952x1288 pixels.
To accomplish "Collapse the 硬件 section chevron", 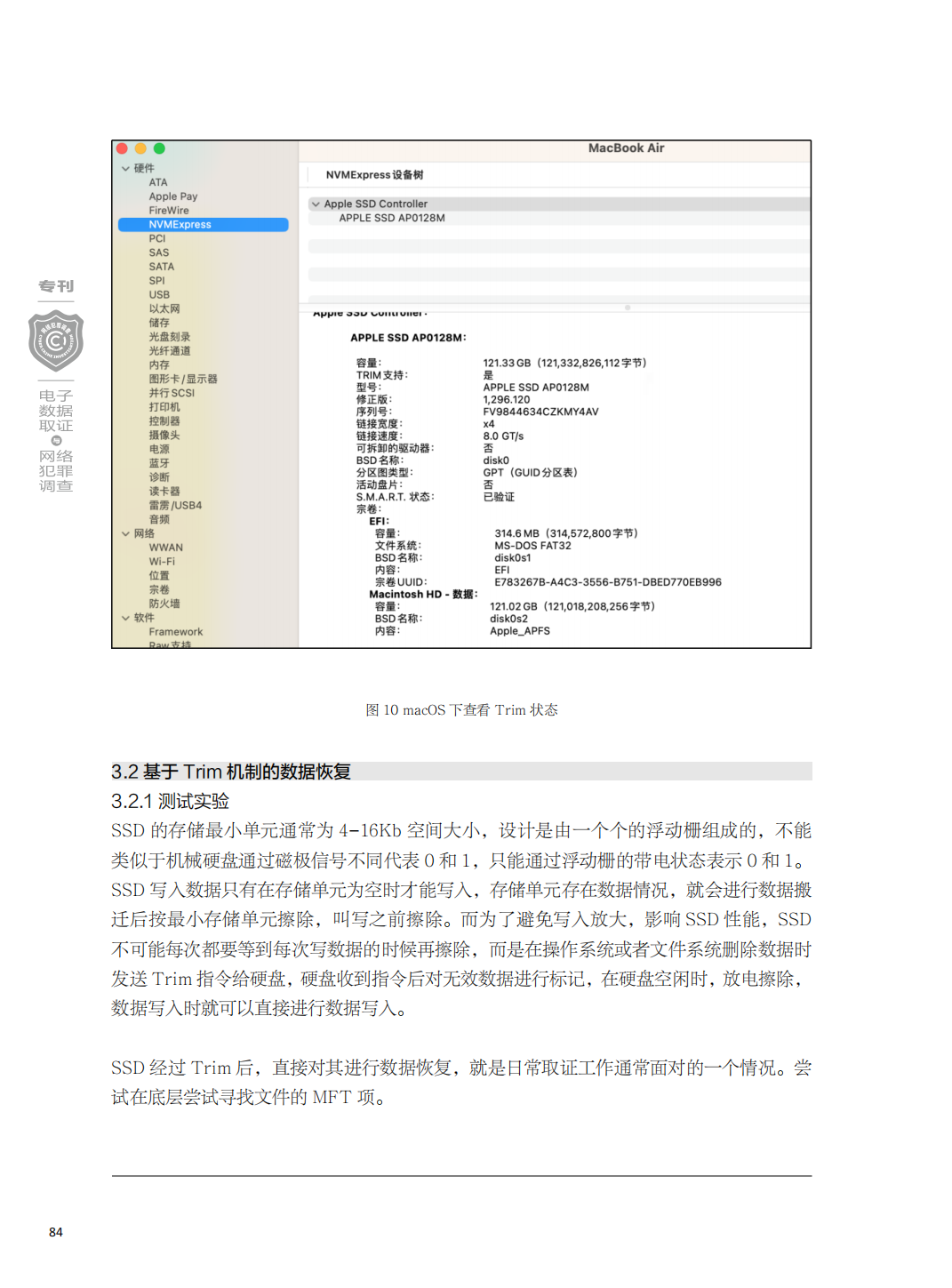I will point(125,168).
